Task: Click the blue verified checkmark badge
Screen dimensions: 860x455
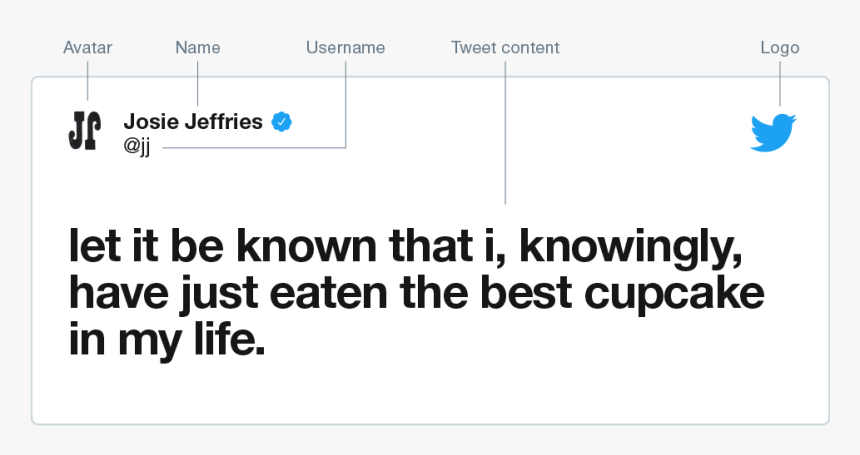Action: coord(281,122)
